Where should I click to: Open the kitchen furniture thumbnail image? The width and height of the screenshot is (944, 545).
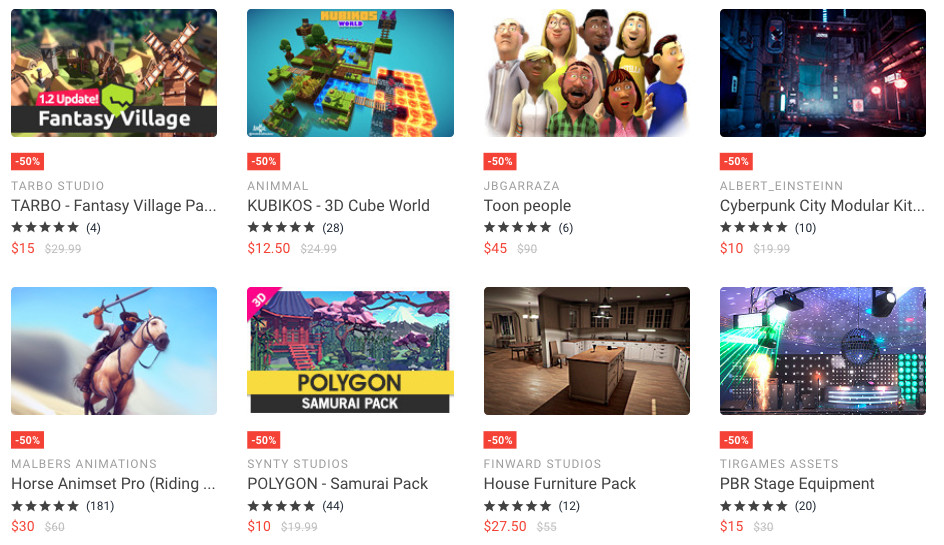click(586, 351)
